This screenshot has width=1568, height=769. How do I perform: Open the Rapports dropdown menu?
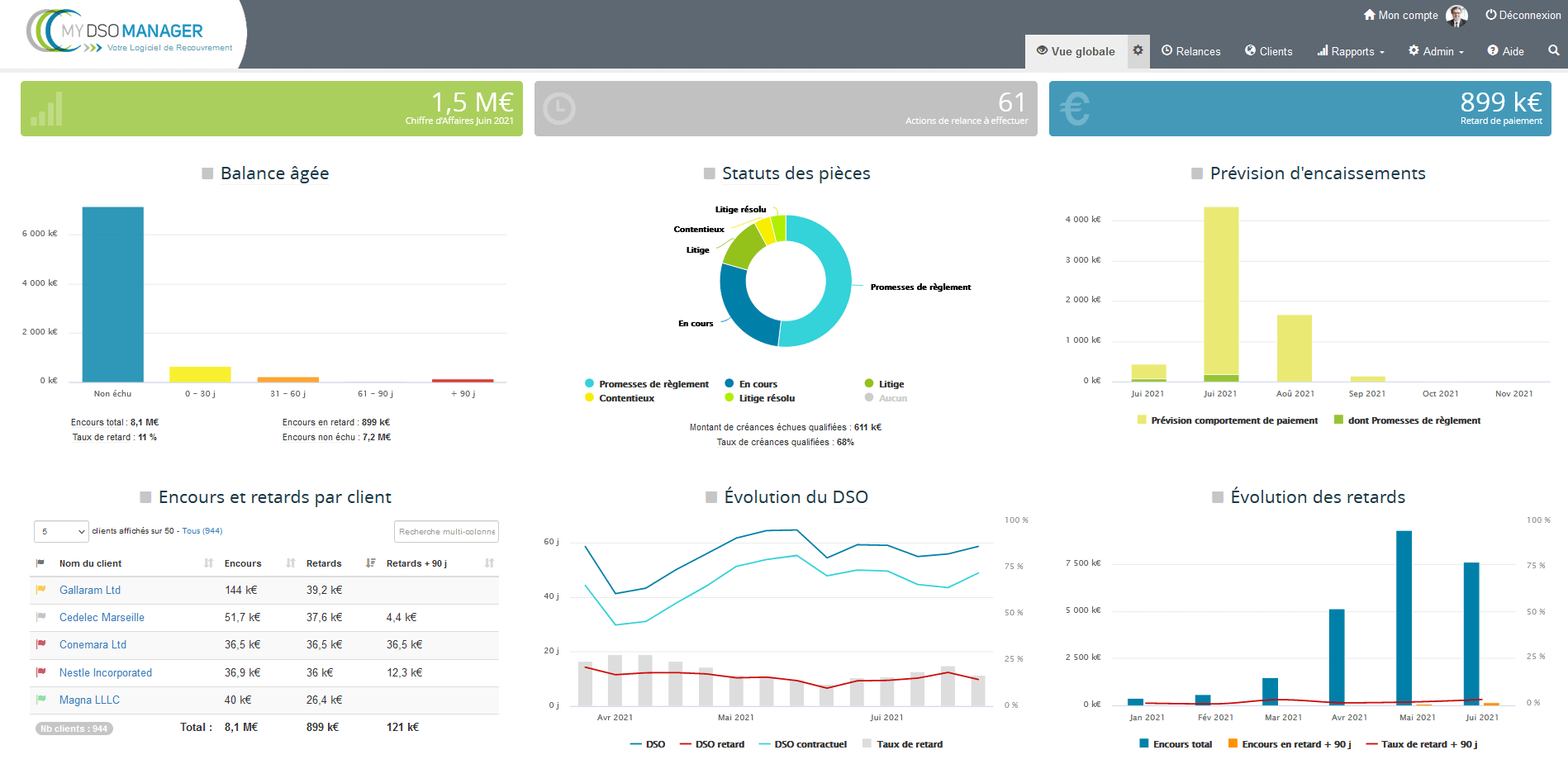(x=1351, y=51)
